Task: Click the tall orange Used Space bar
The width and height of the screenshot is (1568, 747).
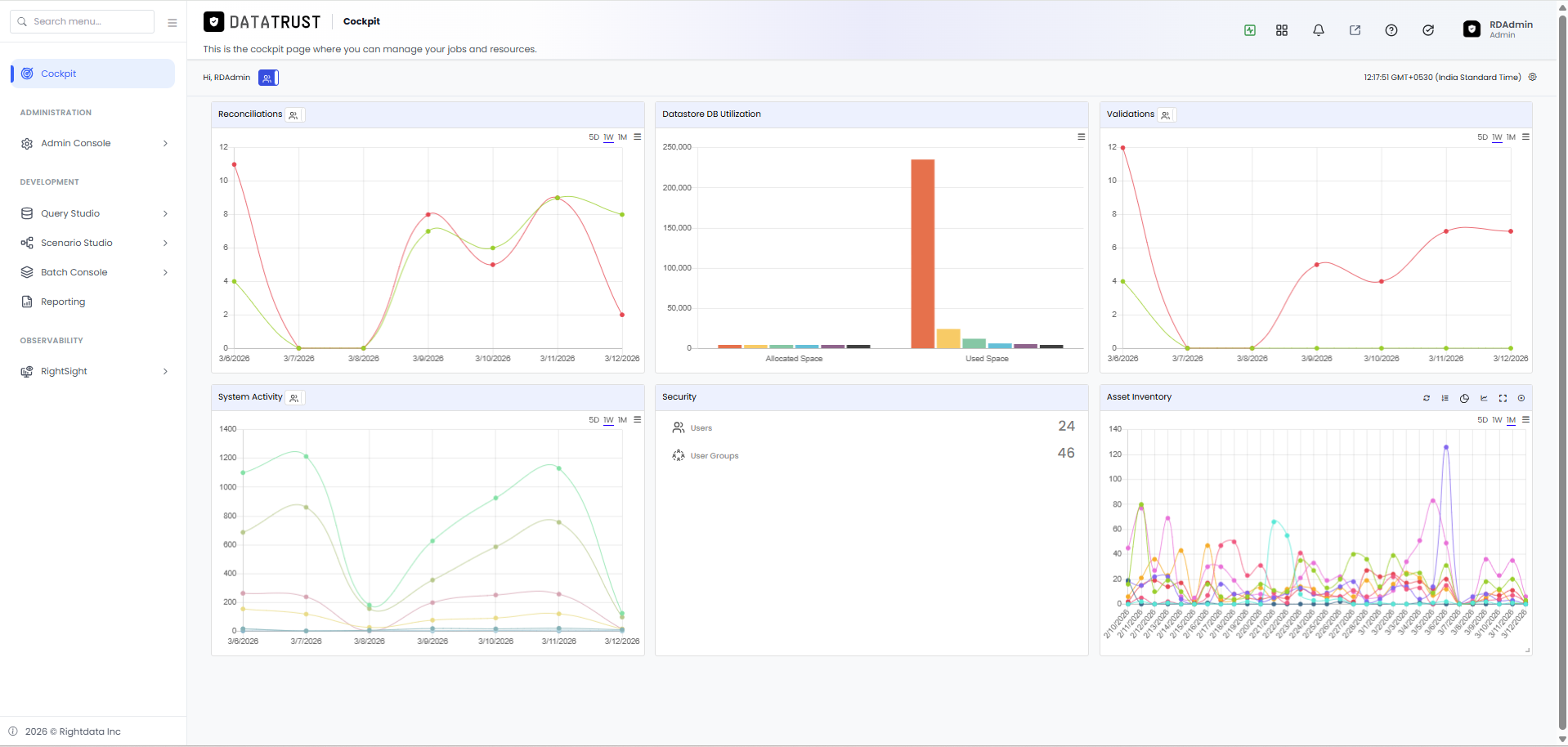Action: click(x=923, y=253)
